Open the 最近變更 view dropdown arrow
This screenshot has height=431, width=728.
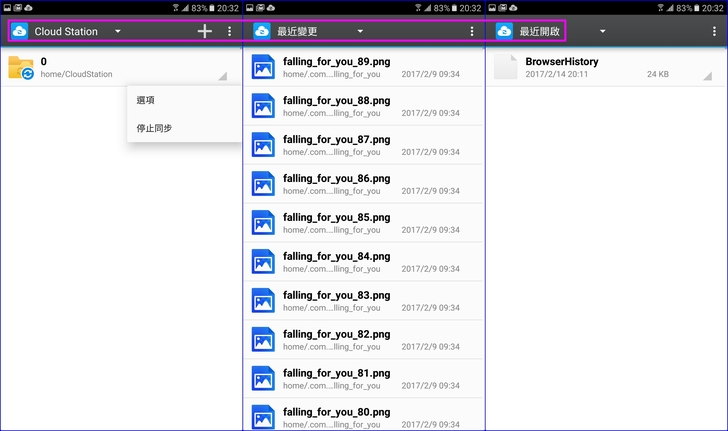(x=360, y=31)
